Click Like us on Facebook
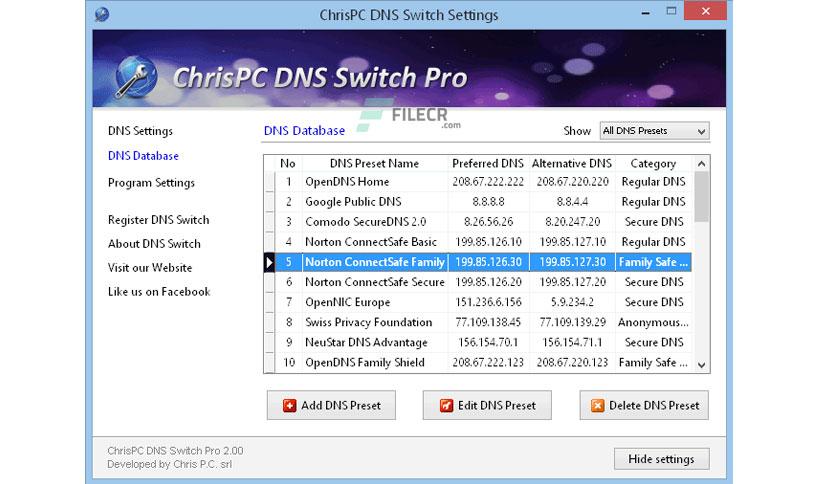Screen dimensions: 836x484 click(159, 292)
